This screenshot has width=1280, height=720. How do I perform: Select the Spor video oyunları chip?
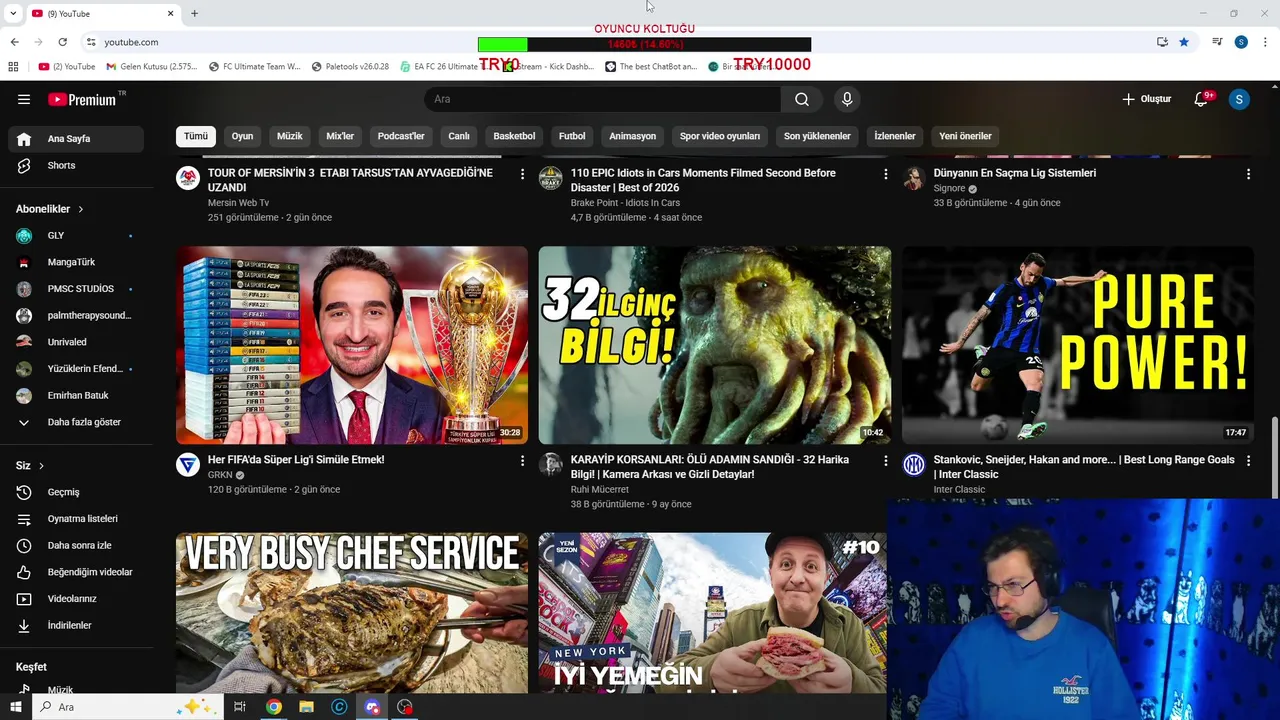point(720,136)
